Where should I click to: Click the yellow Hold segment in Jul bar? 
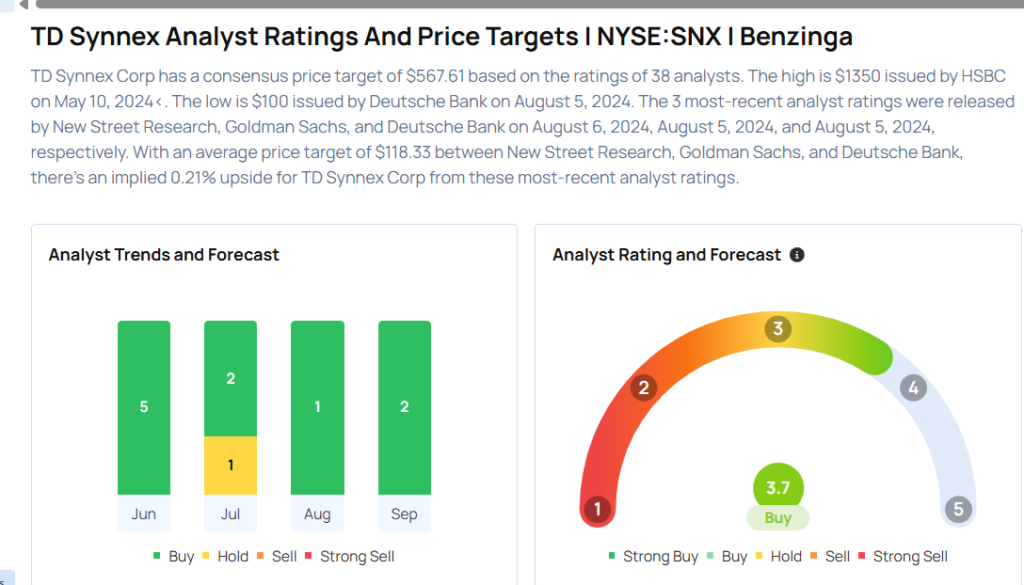230,465
